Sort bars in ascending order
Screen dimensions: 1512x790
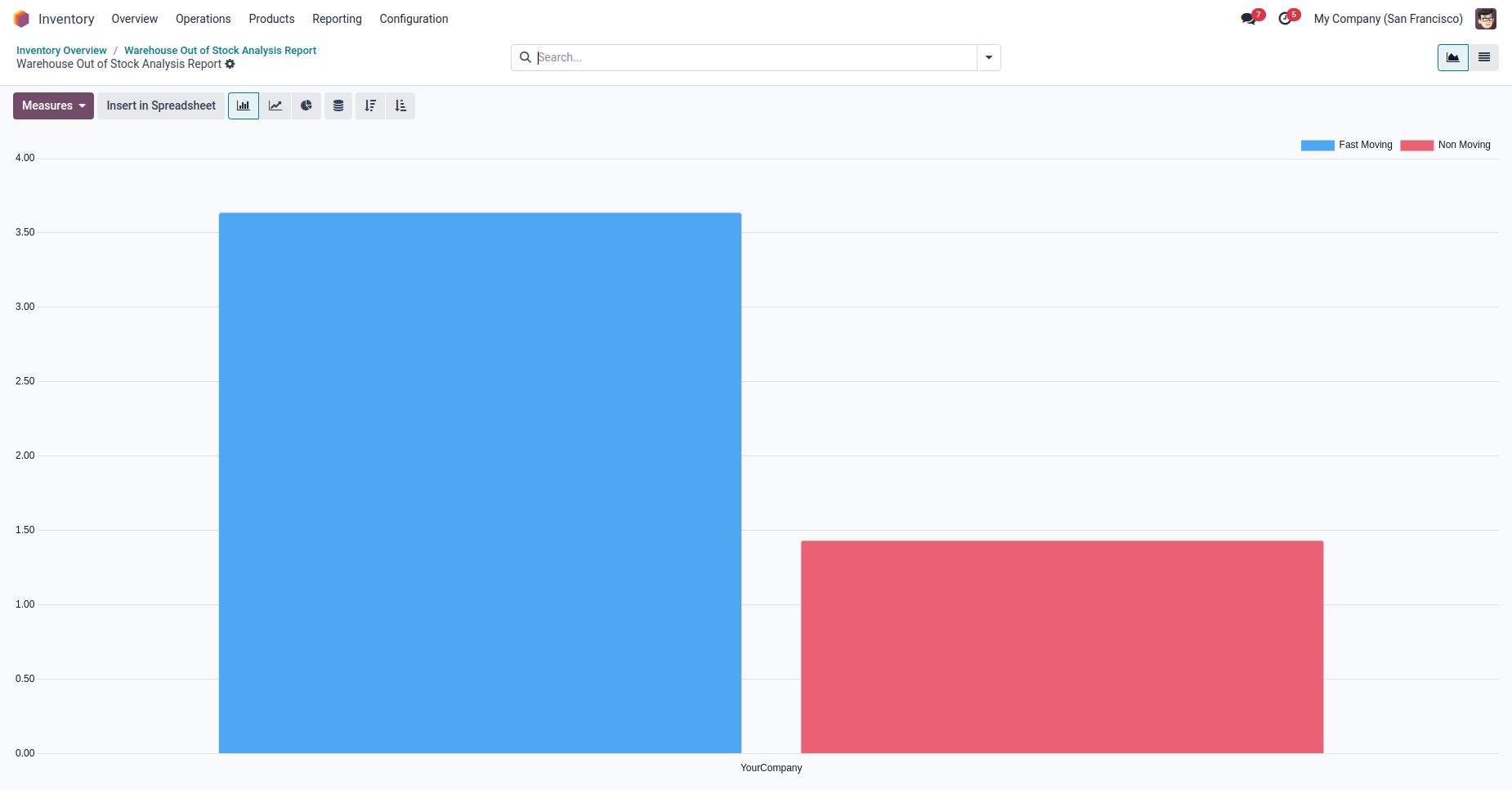400,105
